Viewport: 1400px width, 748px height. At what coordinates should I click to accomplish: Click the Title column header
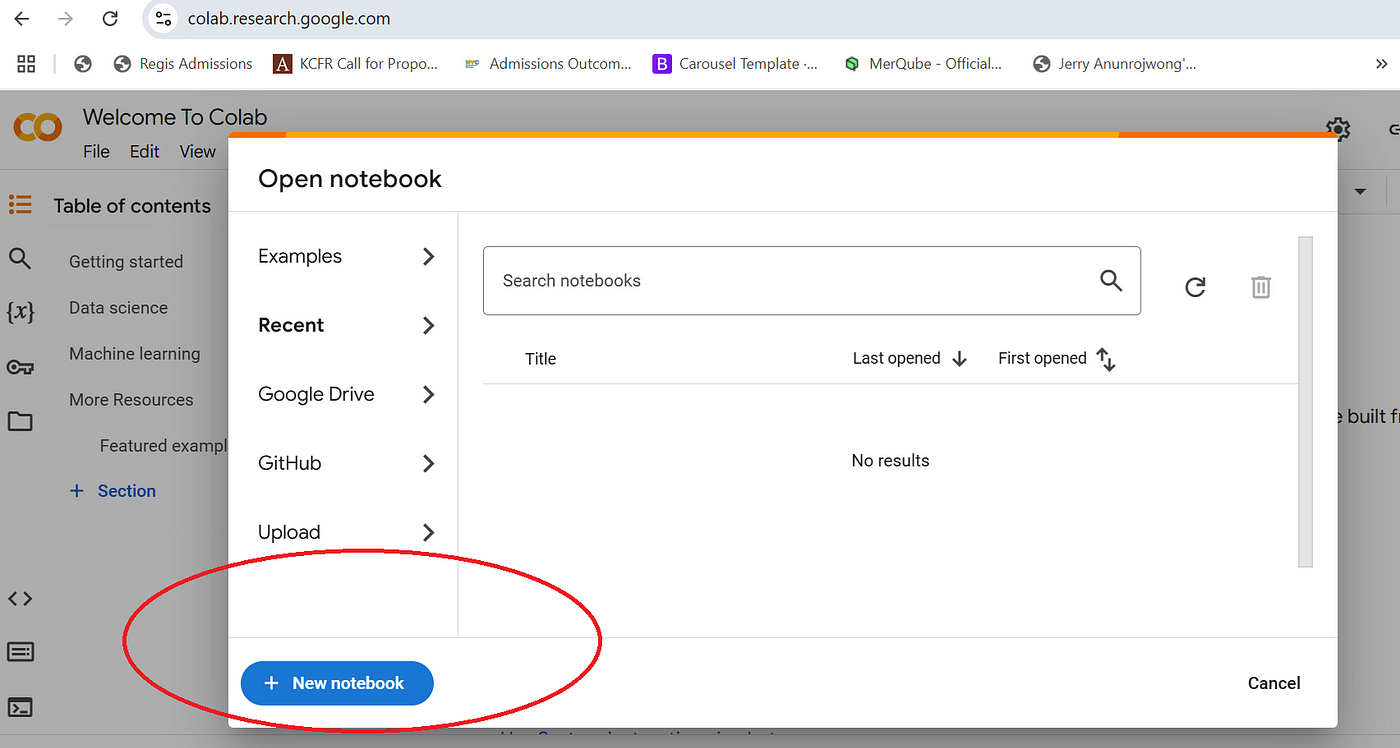coord(540,359)
